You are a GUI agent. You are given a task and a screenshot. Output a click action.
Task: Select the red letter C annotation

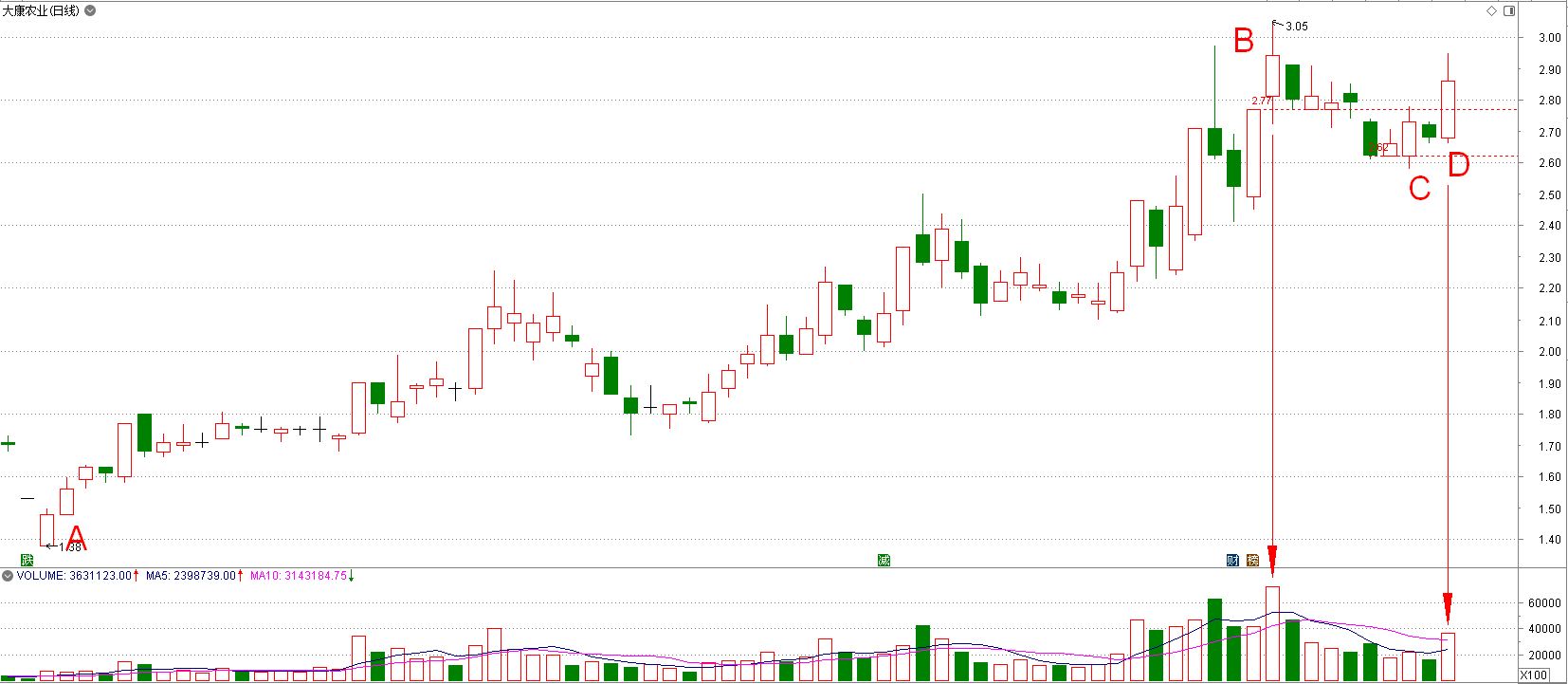point(1419,188)
